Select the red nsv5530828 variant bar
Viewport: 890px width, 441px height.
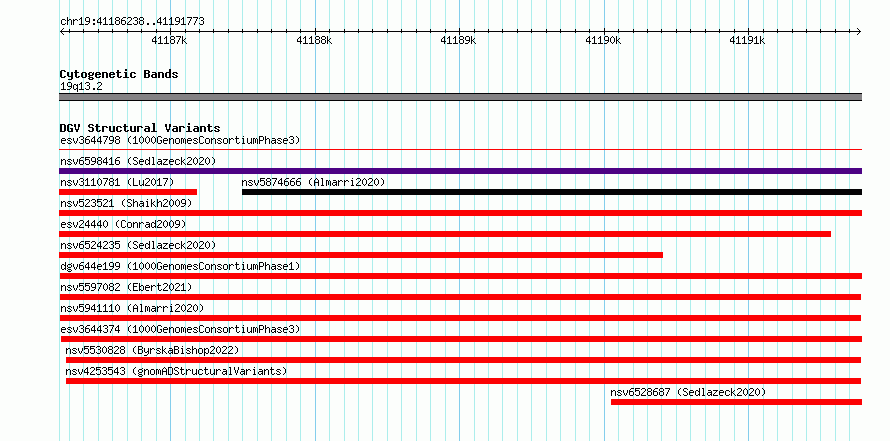point(463,360)
